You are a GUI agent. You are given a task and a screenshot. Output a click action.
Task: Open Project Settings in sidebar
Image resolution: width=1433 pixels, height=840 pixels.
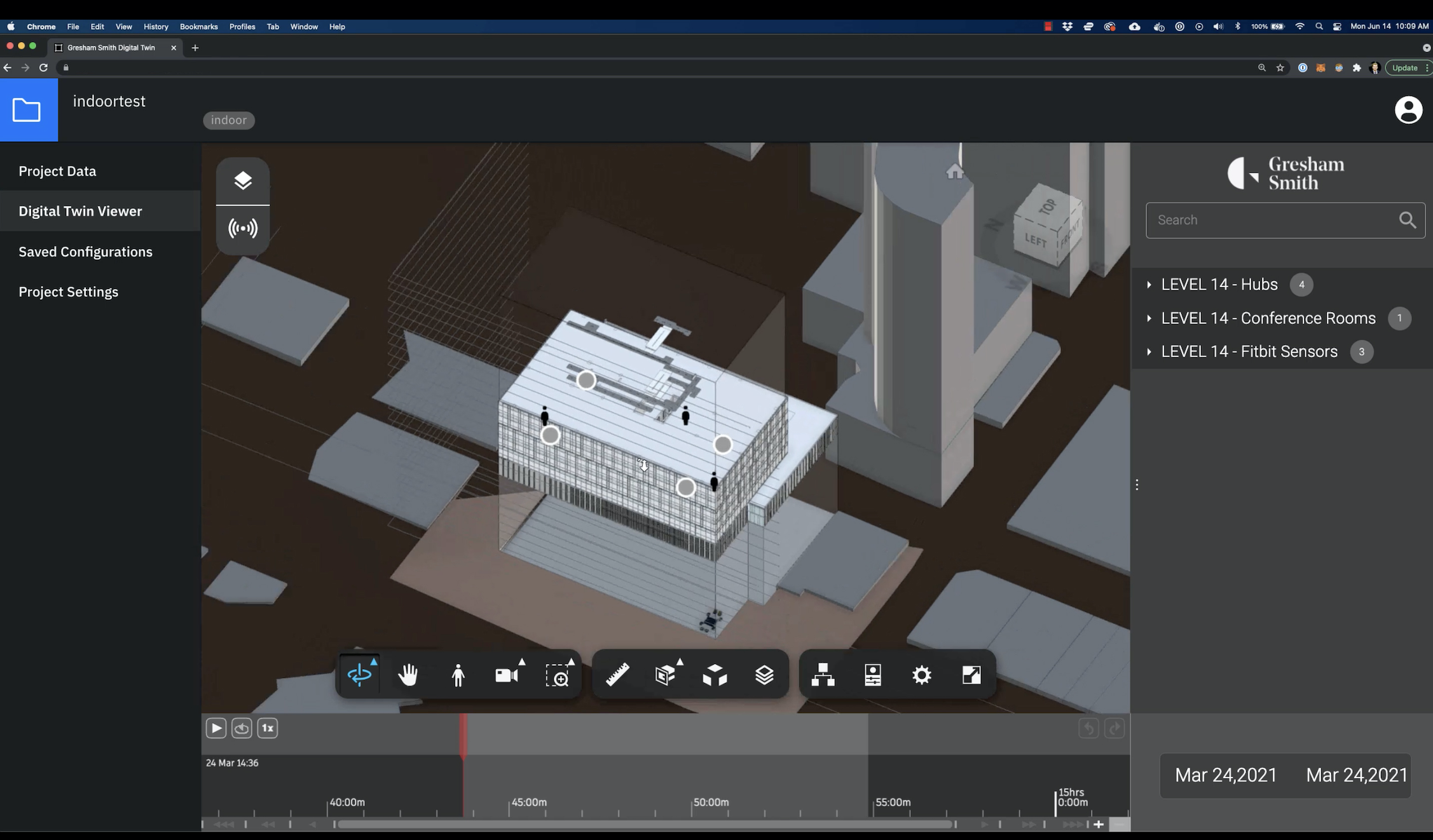[x=69, y=292]
